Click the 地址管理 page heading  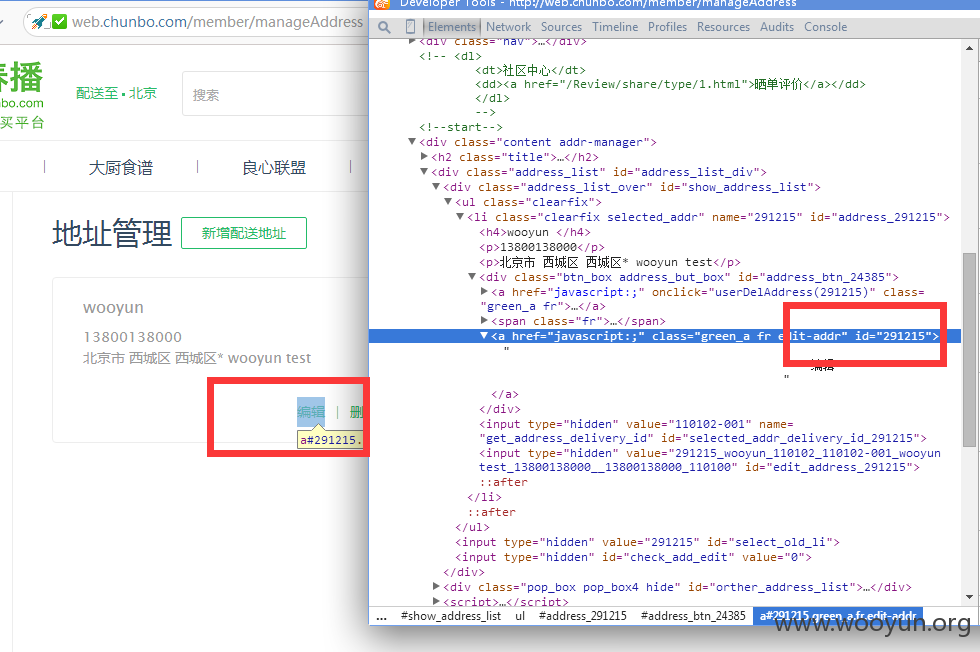[112, 233]
